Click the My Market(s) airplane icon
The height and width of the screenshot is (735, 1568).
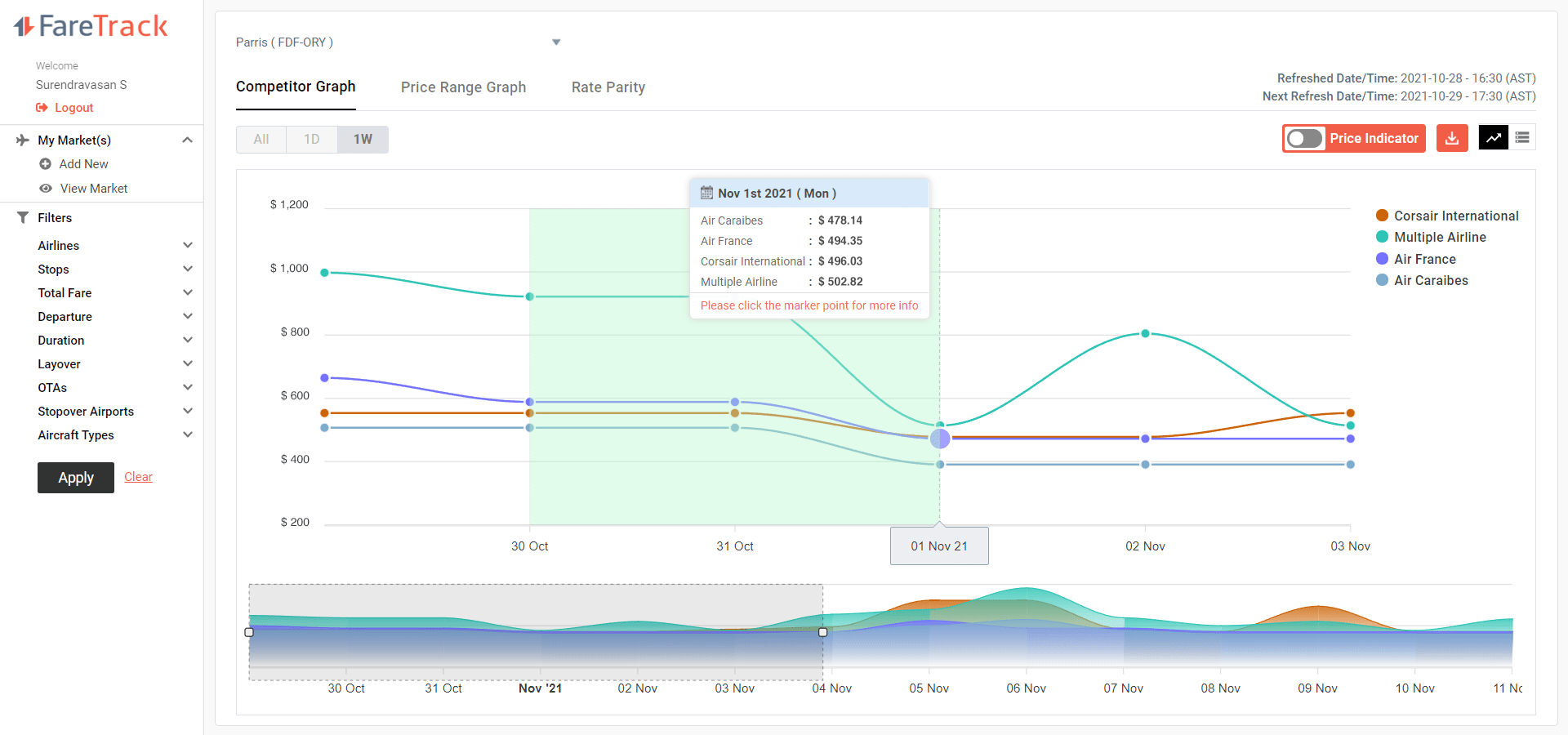pos(23,140)
